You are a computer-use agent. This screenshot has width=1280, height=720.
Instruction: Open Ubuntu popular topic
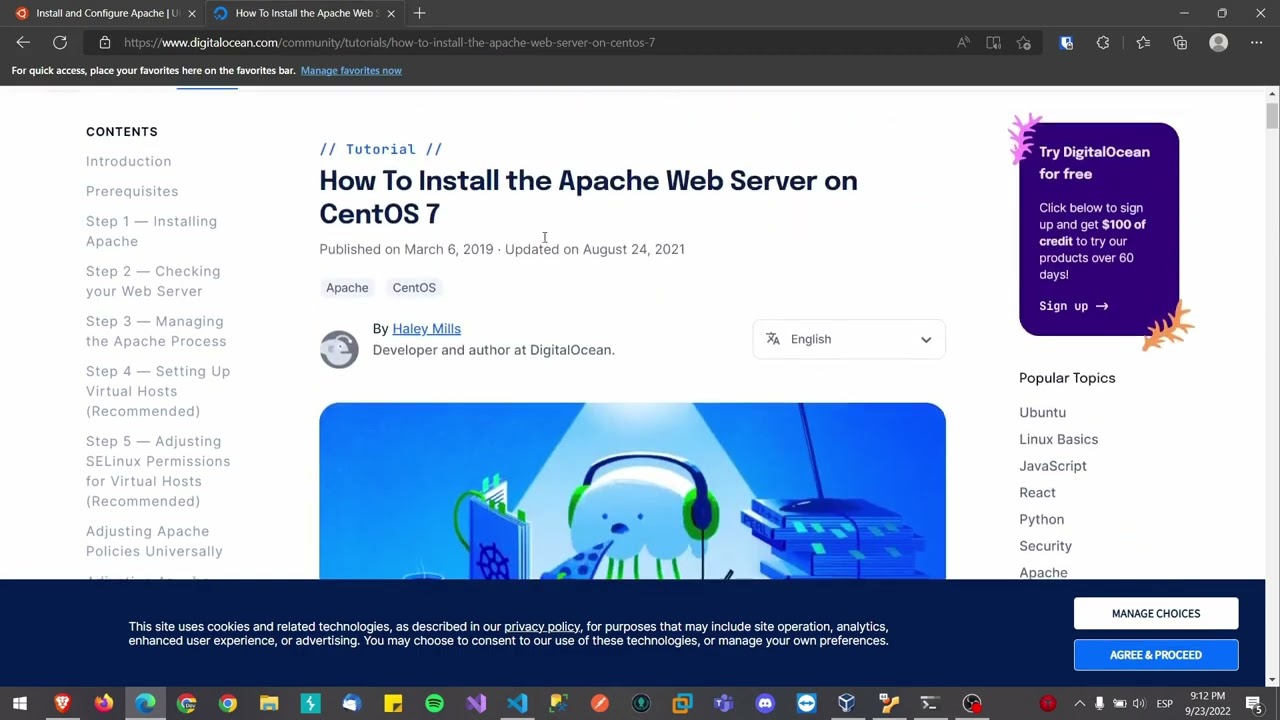(x=1042, y=412)
